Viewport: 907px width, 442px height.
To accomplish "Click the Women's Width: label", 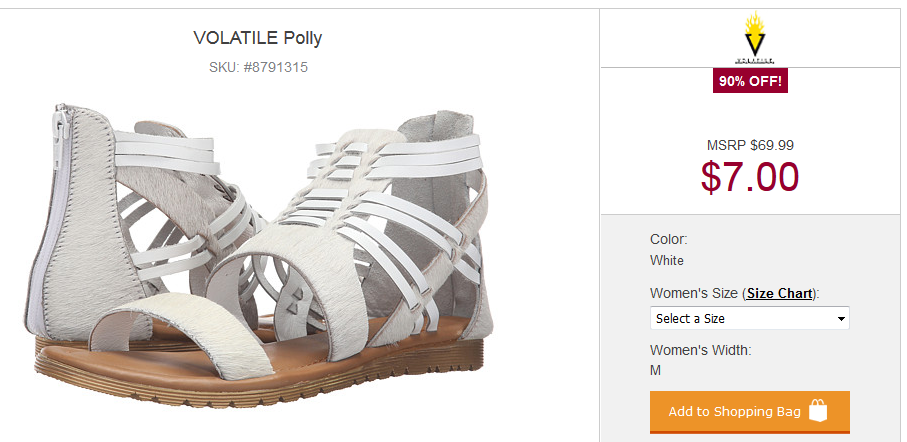I will 700,350.
